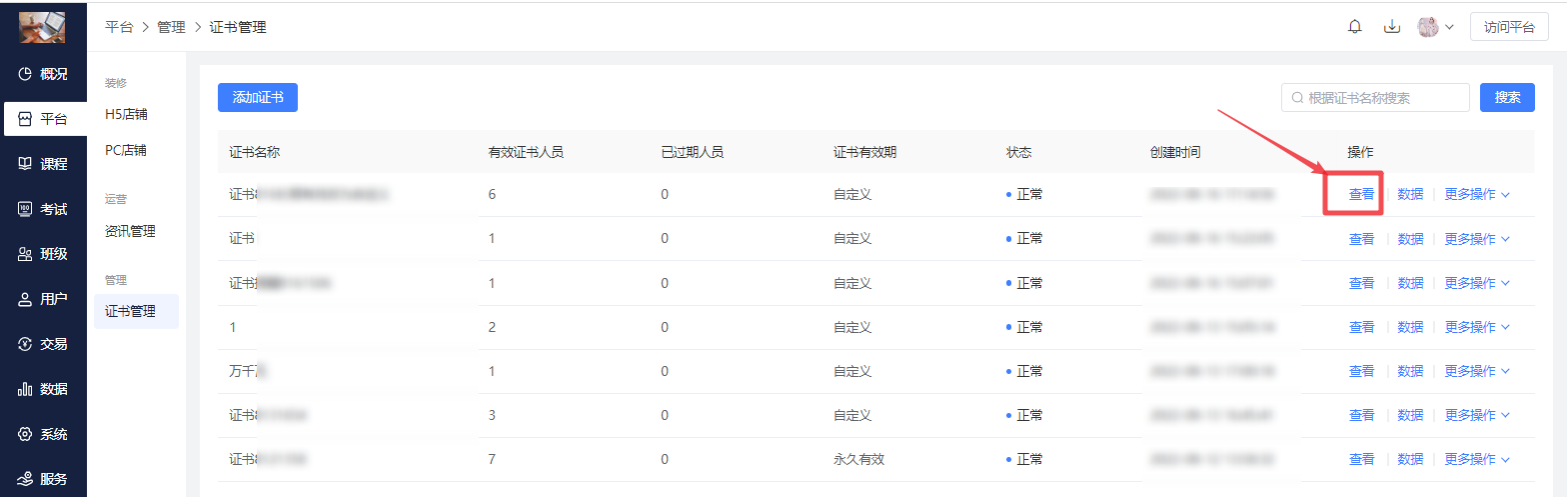Expand 更多操作 in the 永久有效 row
Screen dimensions: 1568x497
(x=1477, y=459)
